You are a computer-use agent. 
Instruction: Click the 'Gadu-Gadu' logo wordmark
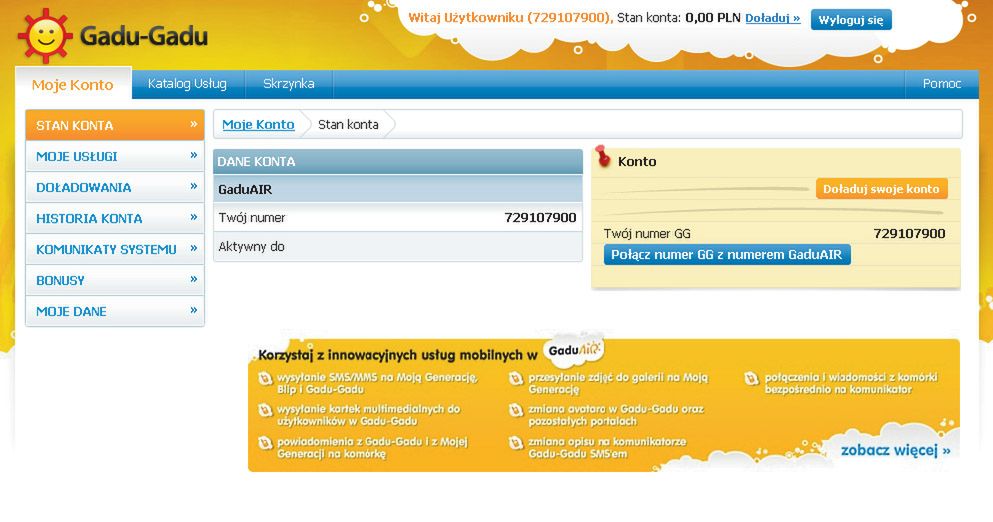point(144,36)
